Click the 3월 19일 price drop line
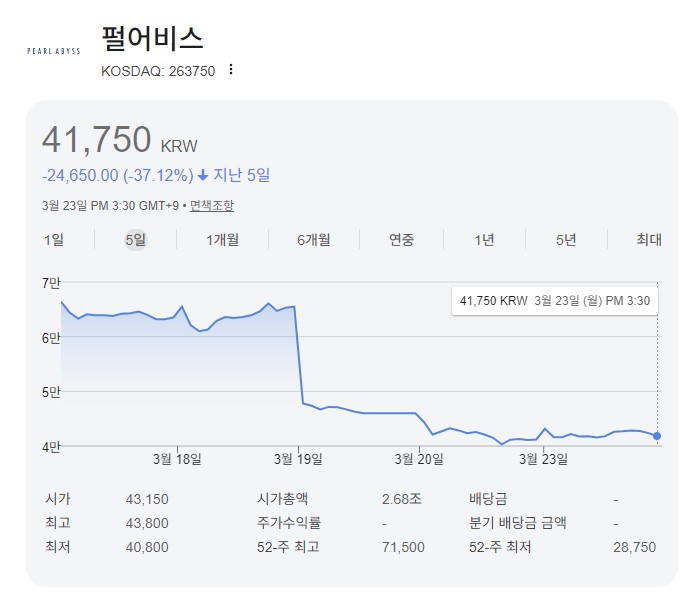The width and height of the screenshot is (692, 599). (x=299, y=355)
